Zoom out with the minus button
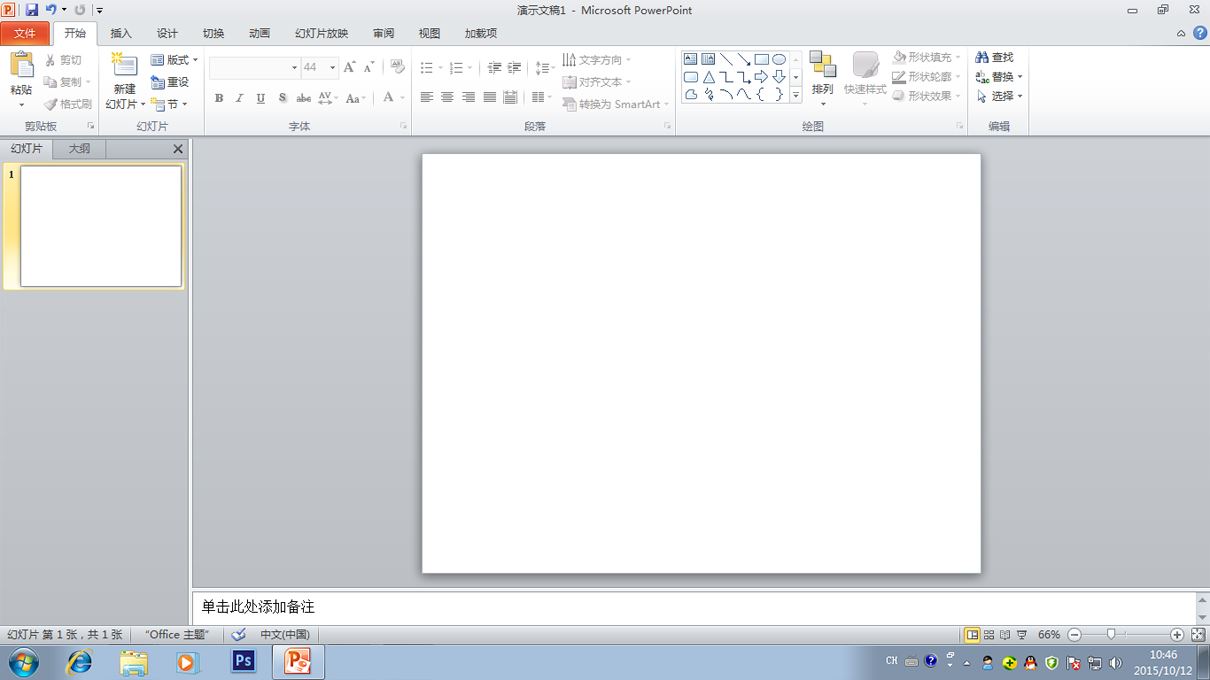1210x680 pixels. pyautogui.click(x=1074, y=635)
